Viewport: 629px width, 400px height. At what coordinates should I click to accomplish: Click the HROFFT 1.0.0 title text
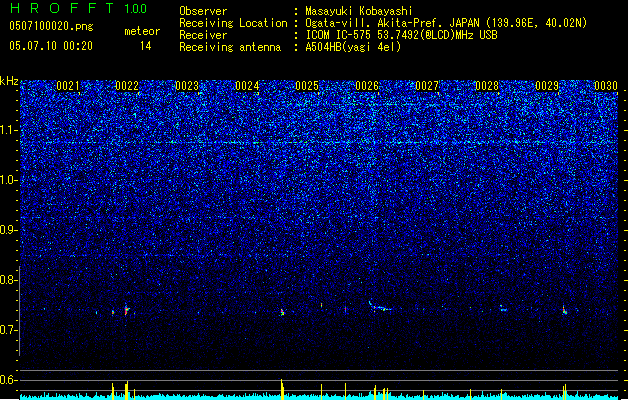[78, 8]
